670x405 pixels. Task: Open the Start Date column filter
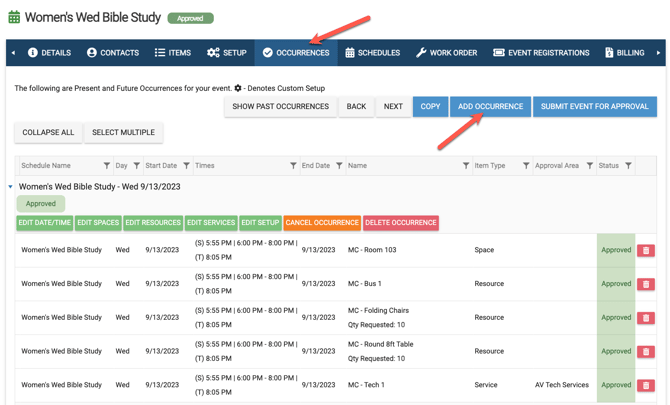tap(187, 166)
